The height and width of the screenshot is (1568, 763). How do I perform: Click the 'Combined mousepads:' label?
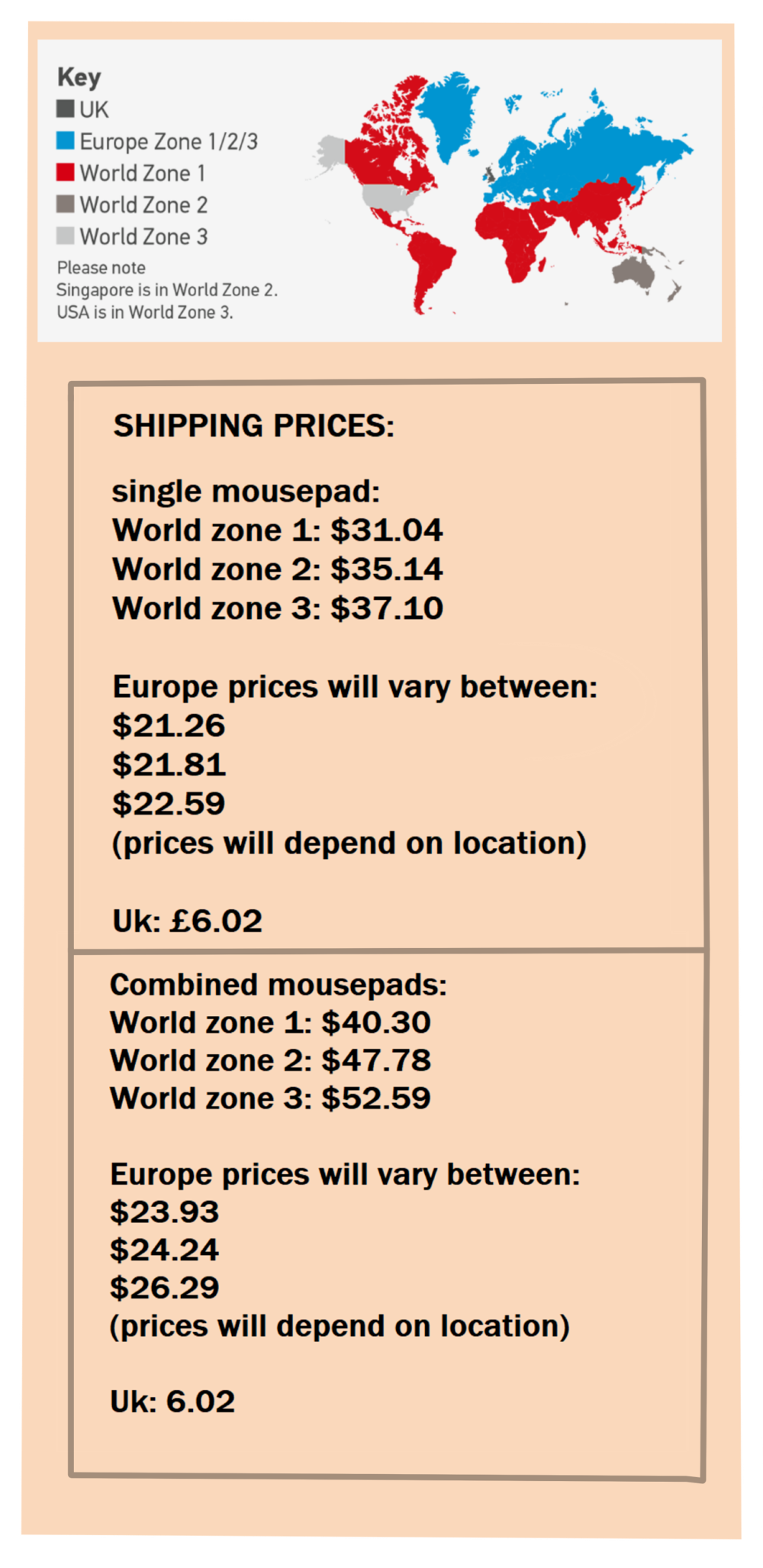click(x=278, y=985)
